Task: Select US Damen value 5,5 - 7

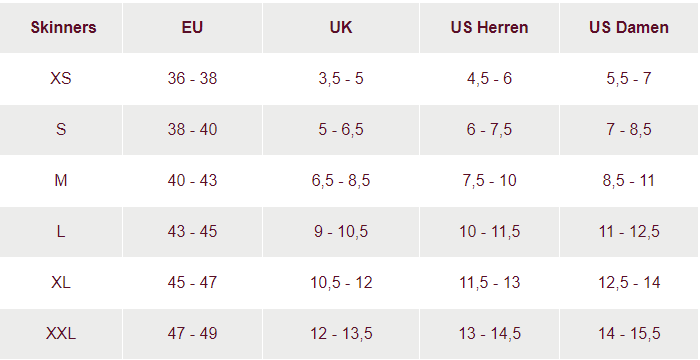Action: click(629, 79)
